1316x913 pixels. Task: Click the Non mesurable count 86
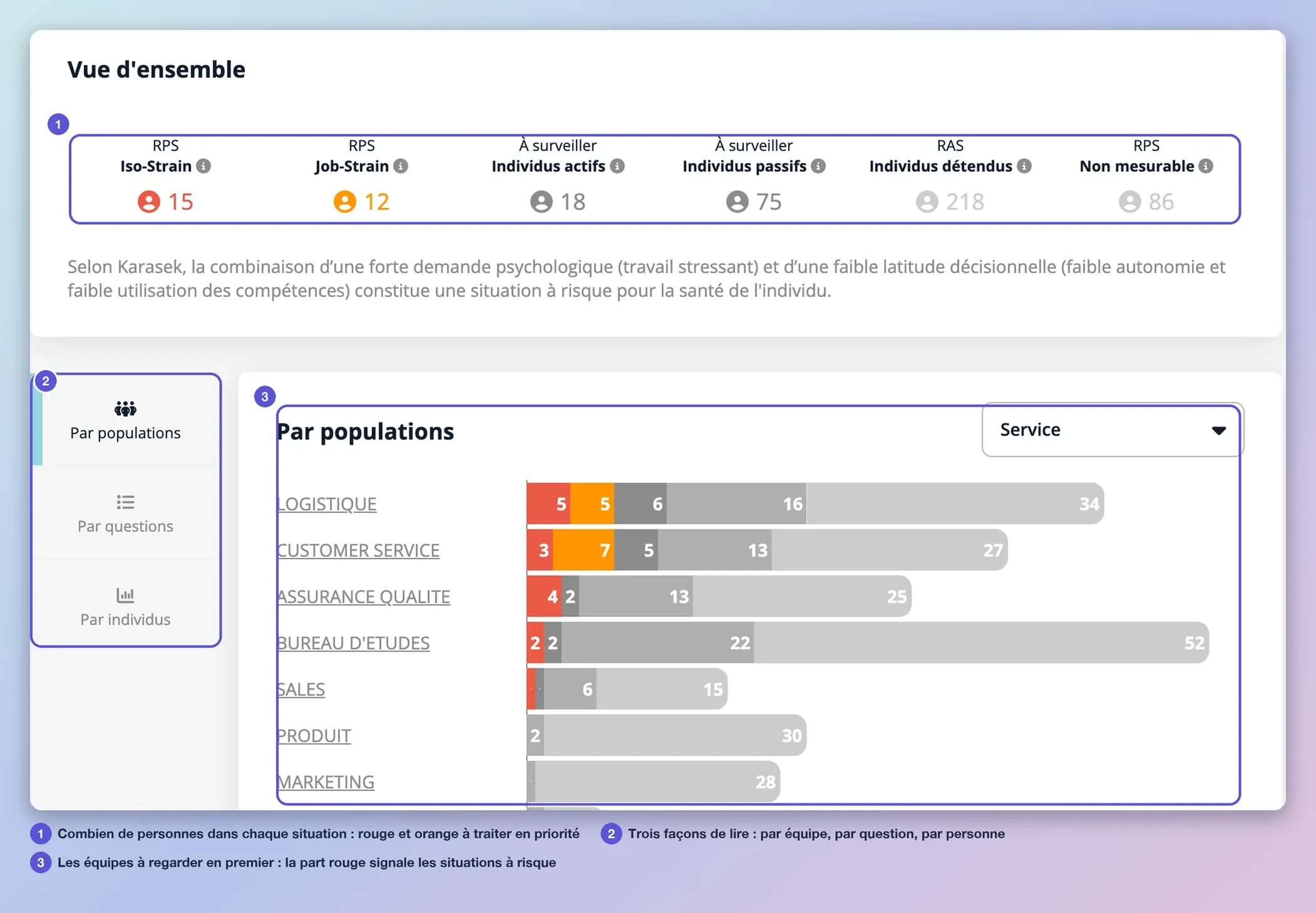click(1161, 202)
